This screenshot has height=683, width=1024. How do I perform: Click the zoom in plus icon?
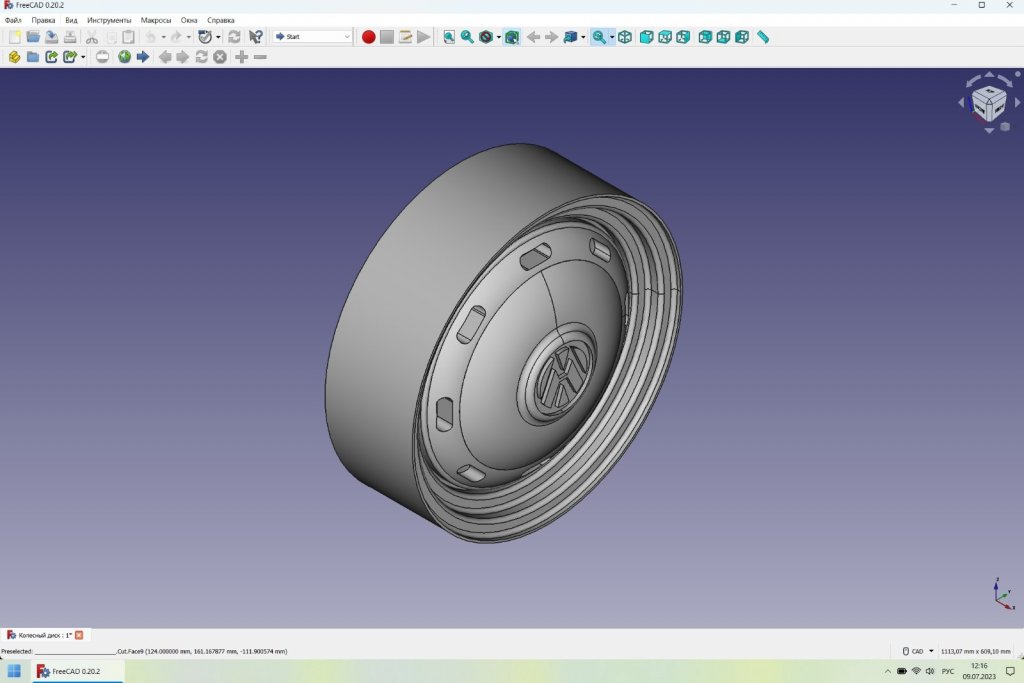click(x=241, y=57)
